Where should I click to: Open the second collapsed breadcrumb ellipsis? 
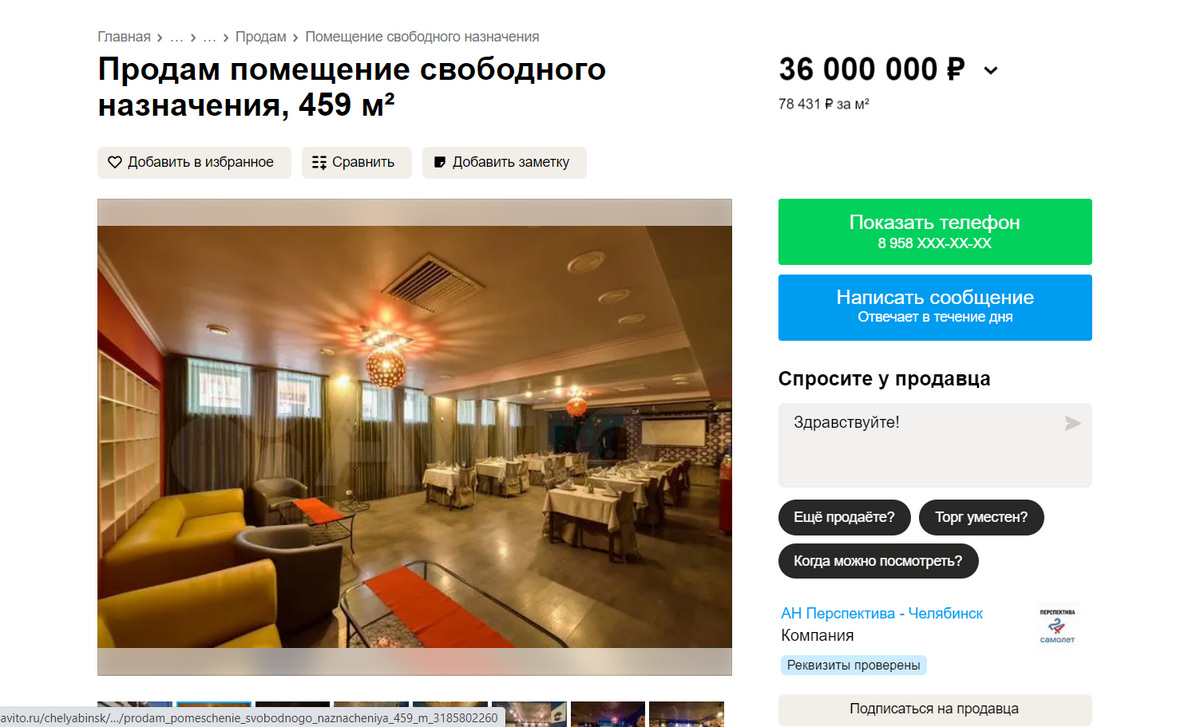[210, 37]
